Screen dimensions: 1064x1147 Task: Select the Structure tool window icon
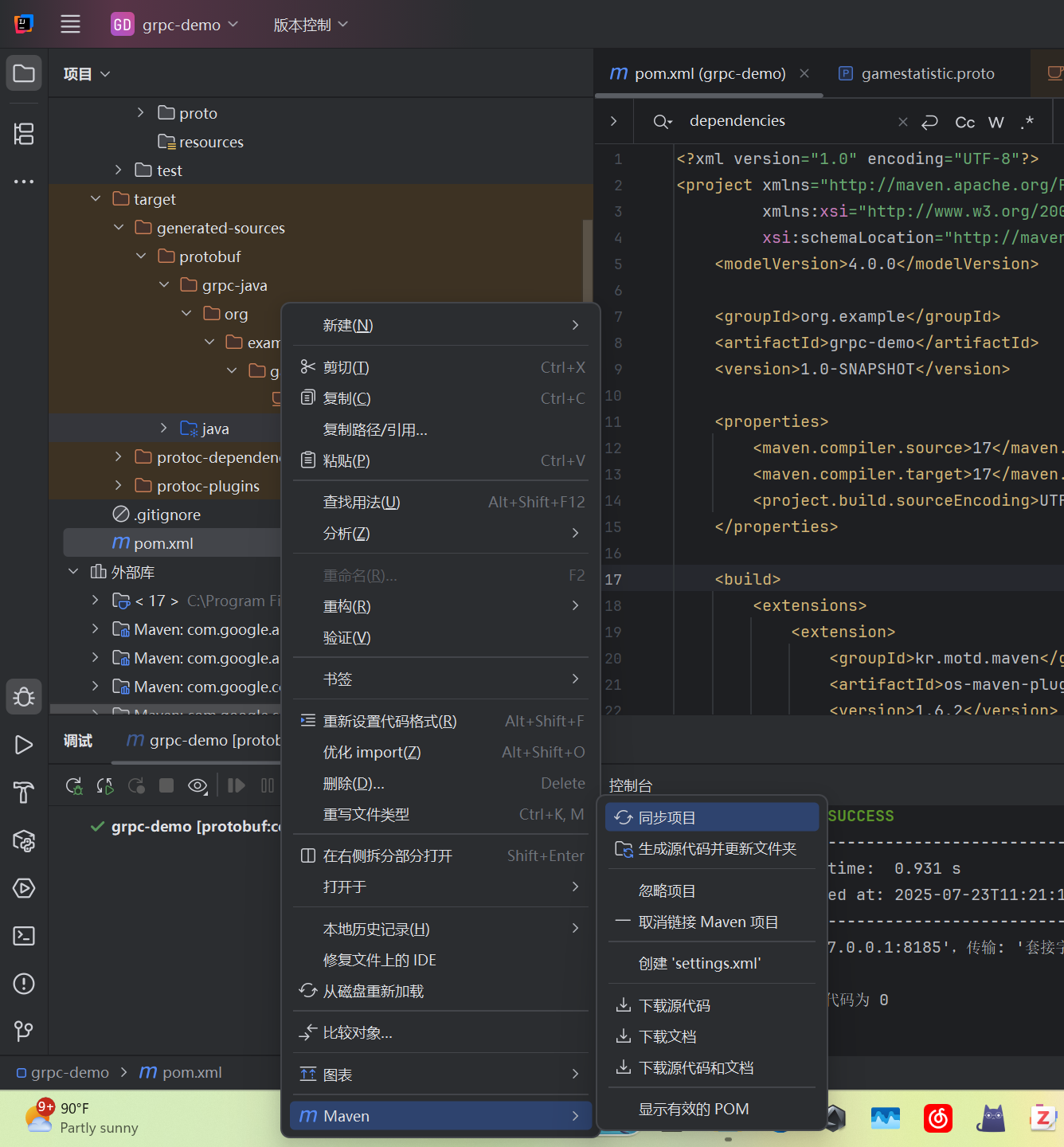(24, 135)
